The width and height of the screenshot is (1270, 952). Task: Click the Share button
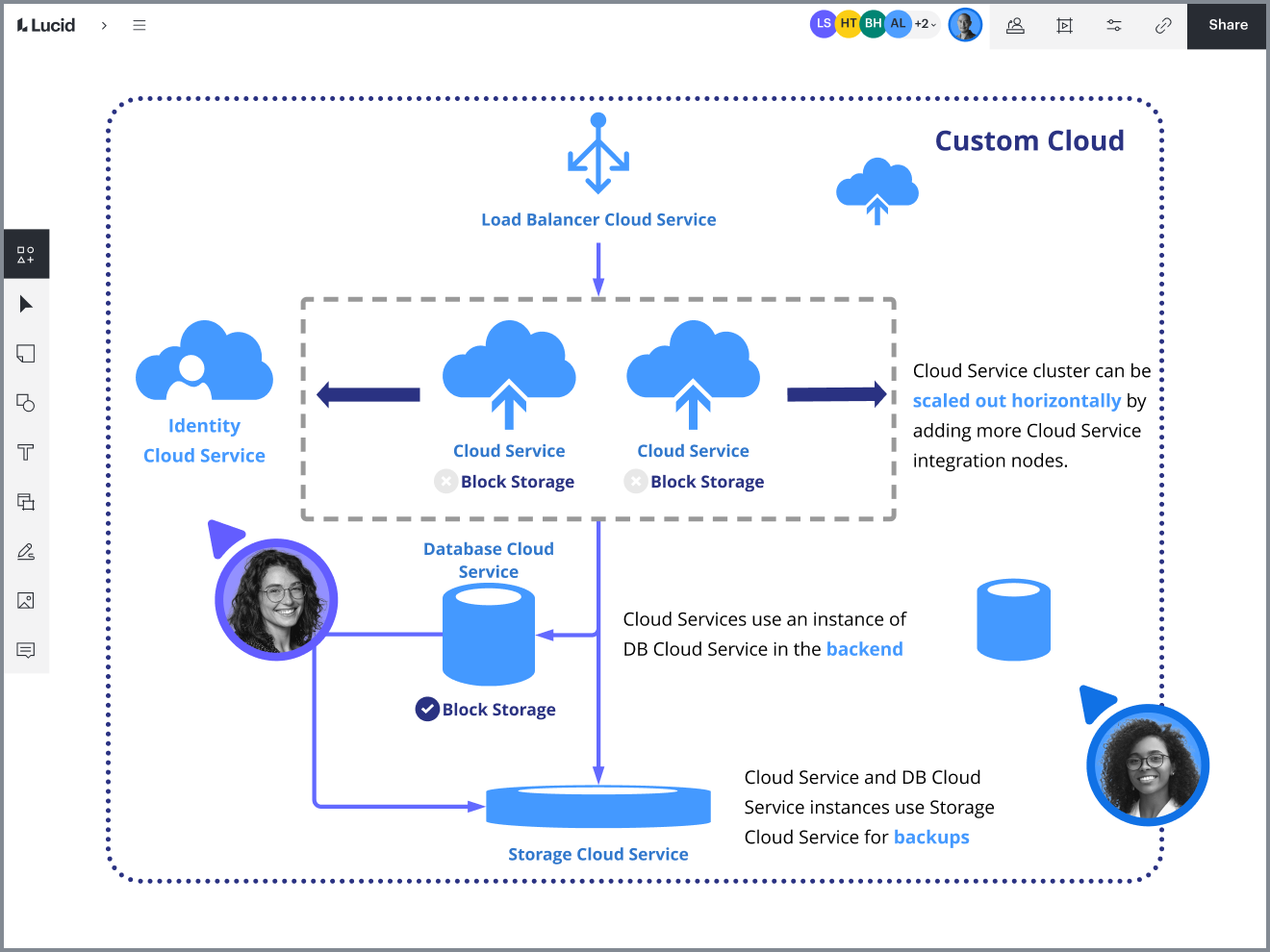click(x=1228, y=25)
